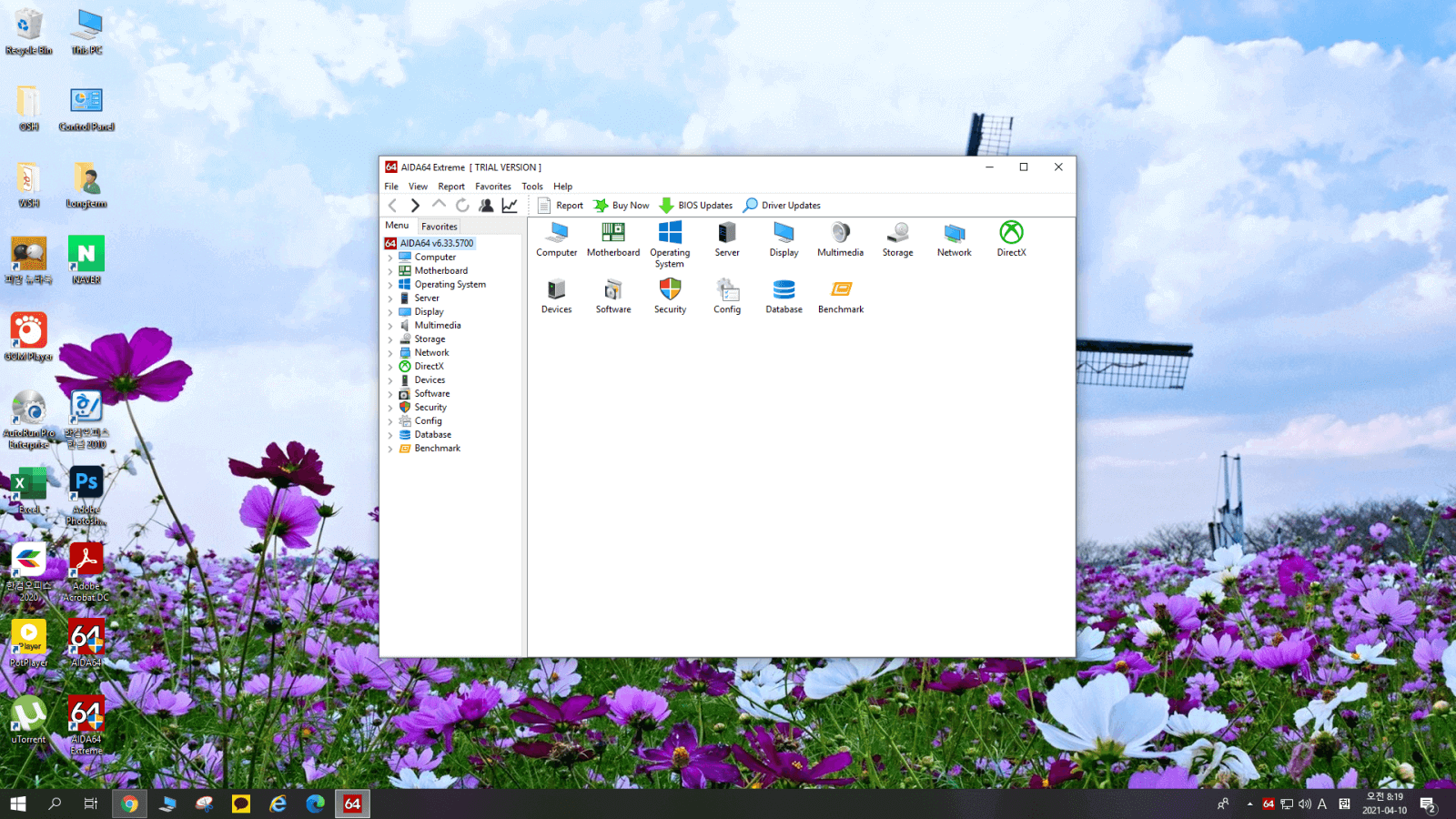Expand the Computer tree node
This screenshot has width=1456, height=819.
tap(390, 258)
